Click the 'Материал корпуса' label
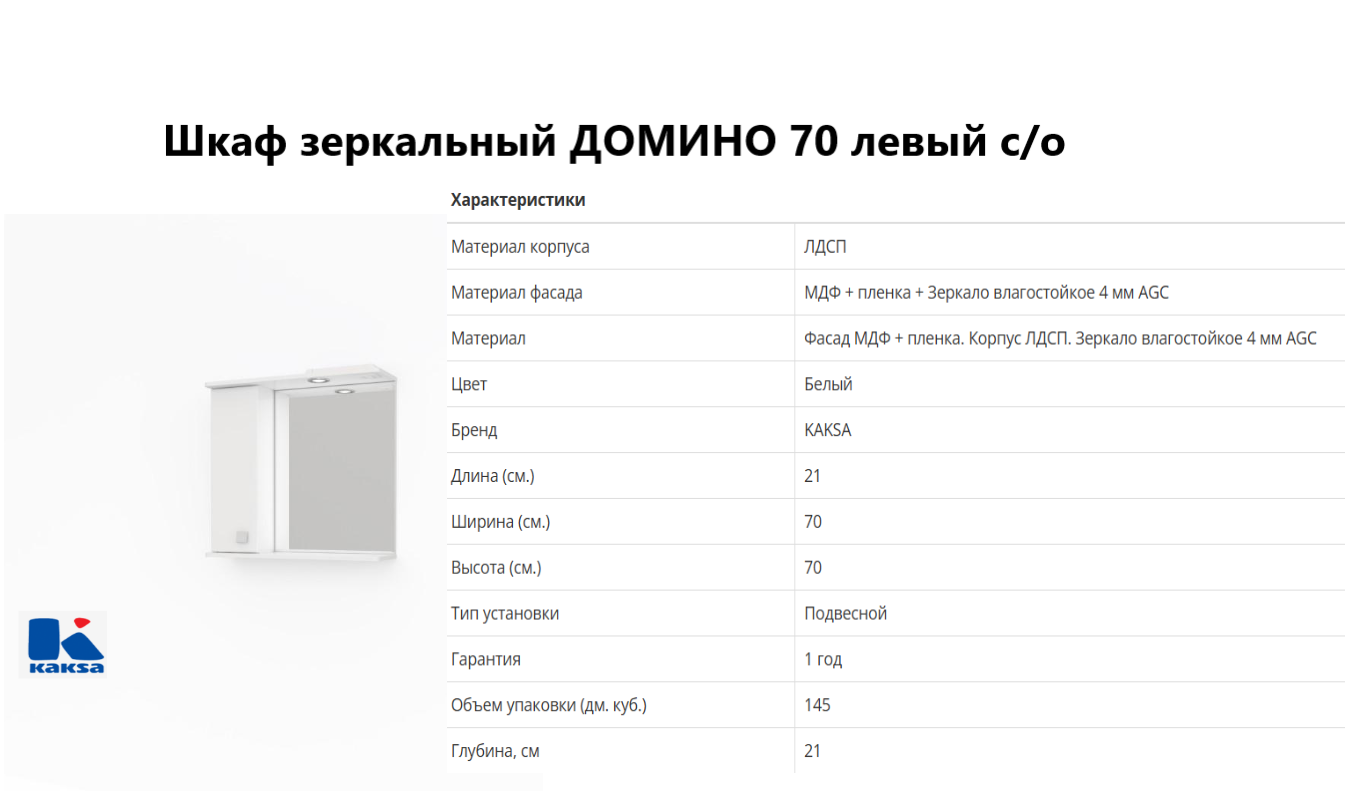The image size is (1350, 800). (x=520, y=246)
